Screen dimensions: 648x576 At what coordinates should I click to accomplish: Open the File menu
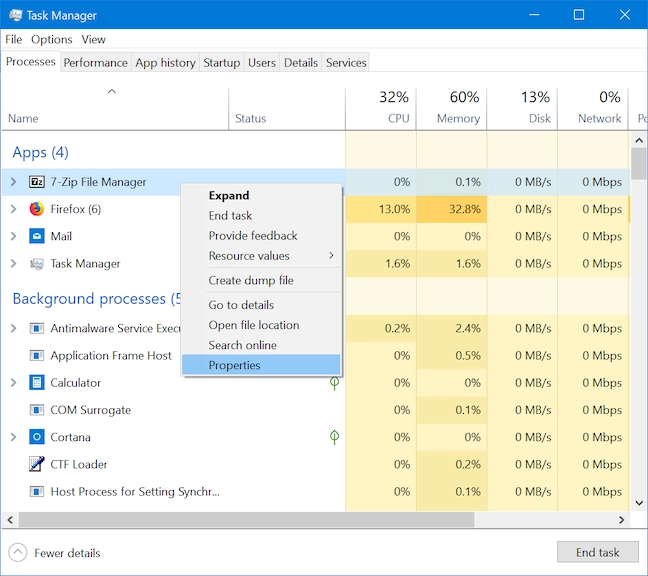click(14, 40)
